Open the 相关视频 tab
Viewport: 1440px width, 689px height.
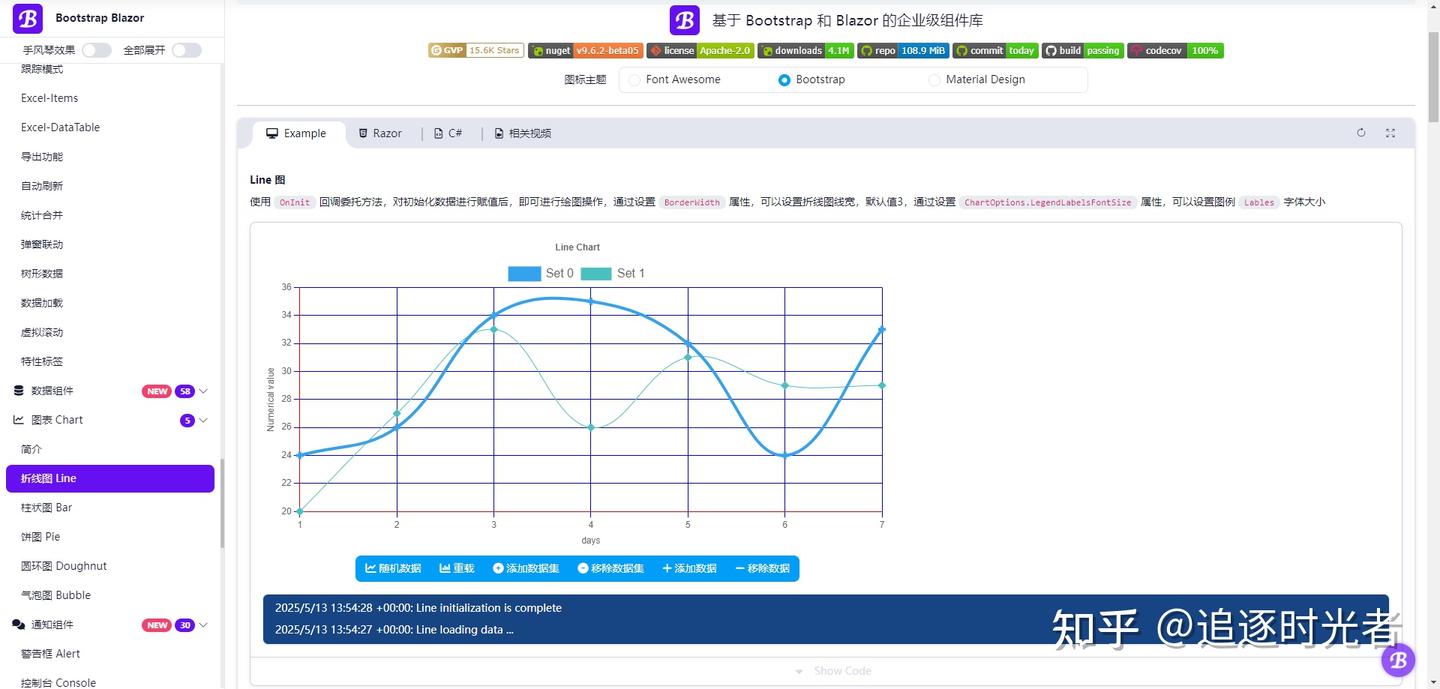pos(522,133)
